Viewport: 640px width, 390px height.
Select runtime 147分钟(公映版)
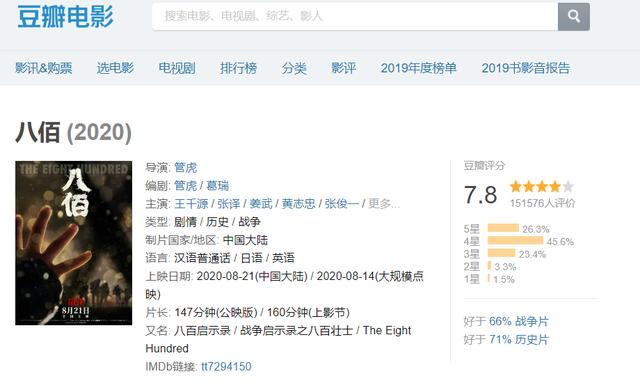point(216,312)
